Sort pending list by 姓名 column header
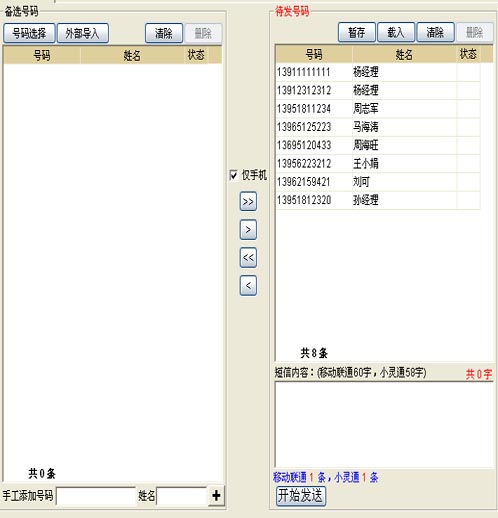 coord(404,54)
